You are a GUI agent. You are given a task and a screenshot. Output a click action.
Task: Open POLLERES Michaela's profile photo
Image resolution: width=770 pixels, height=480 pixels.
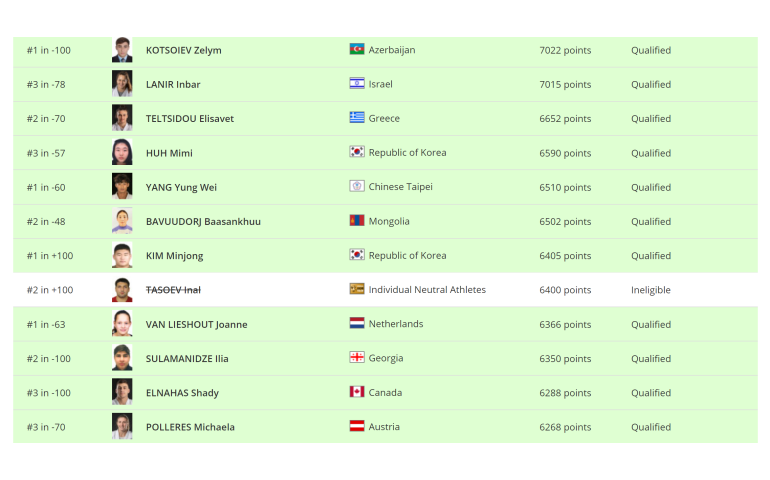122,426
